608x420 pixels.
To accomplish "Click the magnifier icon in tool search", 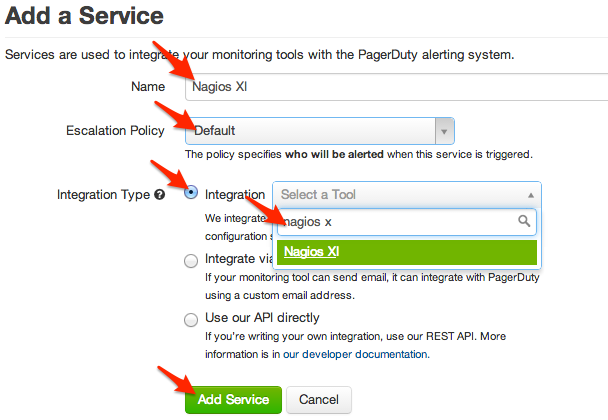I will [524, 221].
